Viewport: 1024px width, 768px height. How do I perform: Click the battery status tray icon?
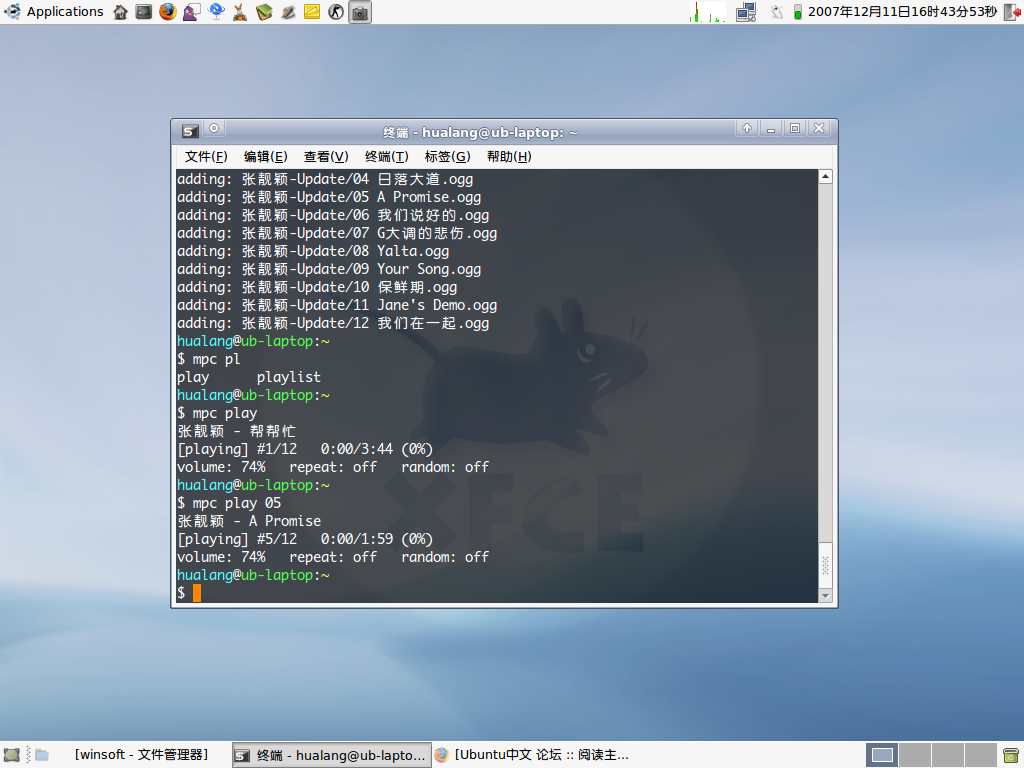(x=797, y=12)
